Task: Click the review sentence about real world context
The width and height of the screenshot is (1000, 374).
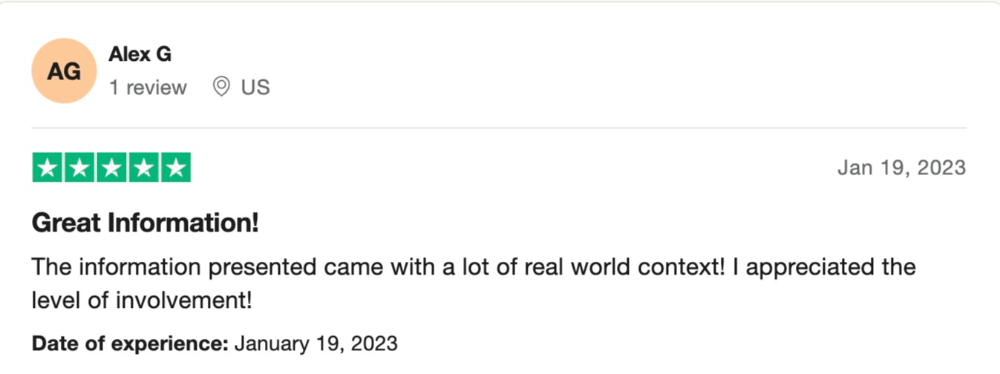Action: [380, 267]
